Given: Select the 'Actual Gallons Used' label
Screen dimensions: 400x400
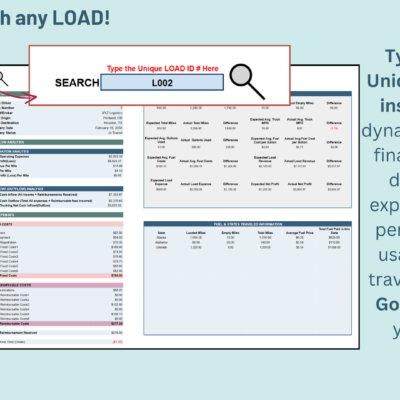Looking at the screenshot, I should point(196,140).
